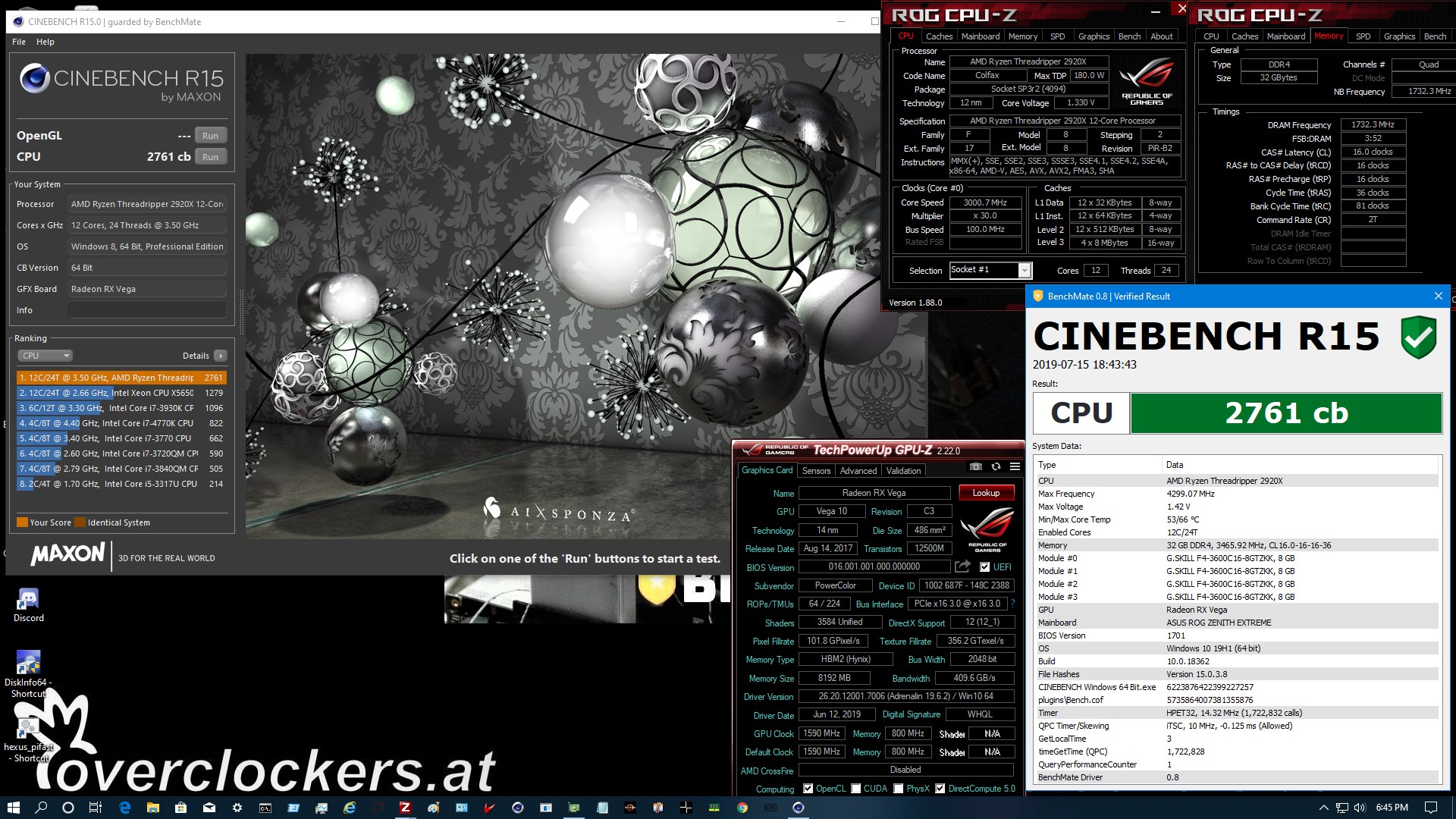Viewport: 1456px width, 819px height.
Task: Run the OpenGL test in Cinebench
Action: [x=210, y=136]
